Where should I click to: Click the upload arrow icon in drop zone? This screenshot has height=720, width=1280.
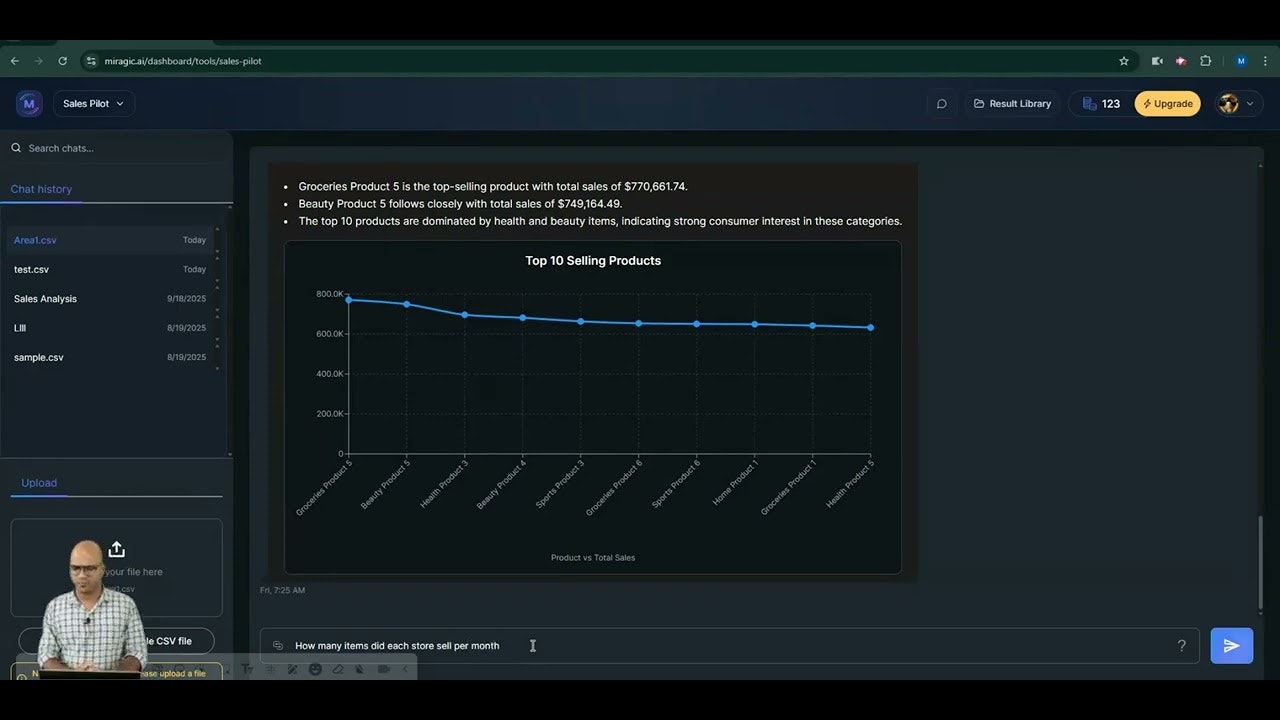pos(117,549)
